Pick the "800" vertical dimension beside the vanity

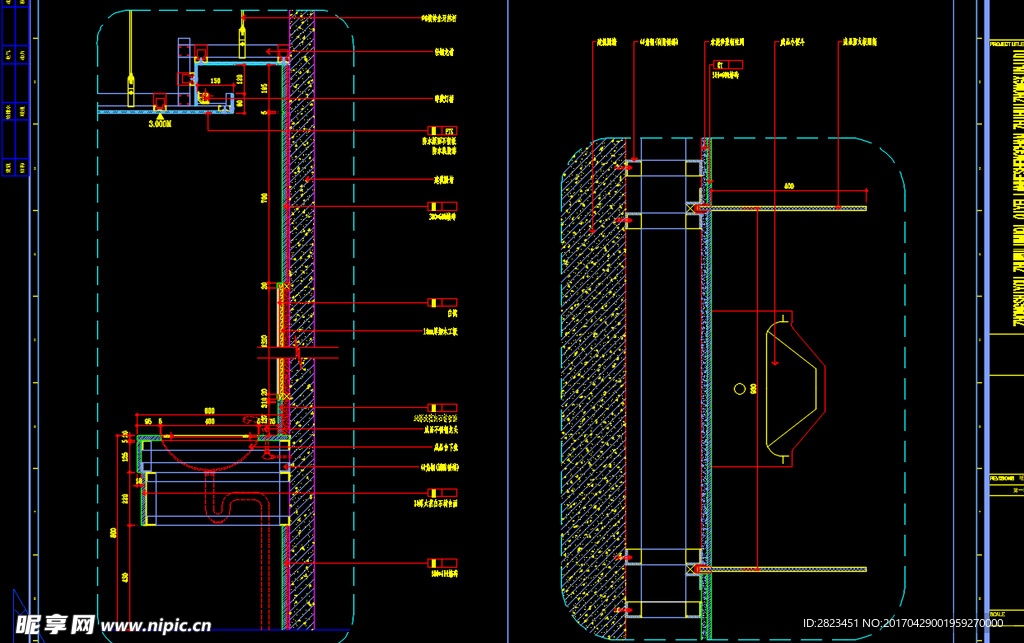114,533
